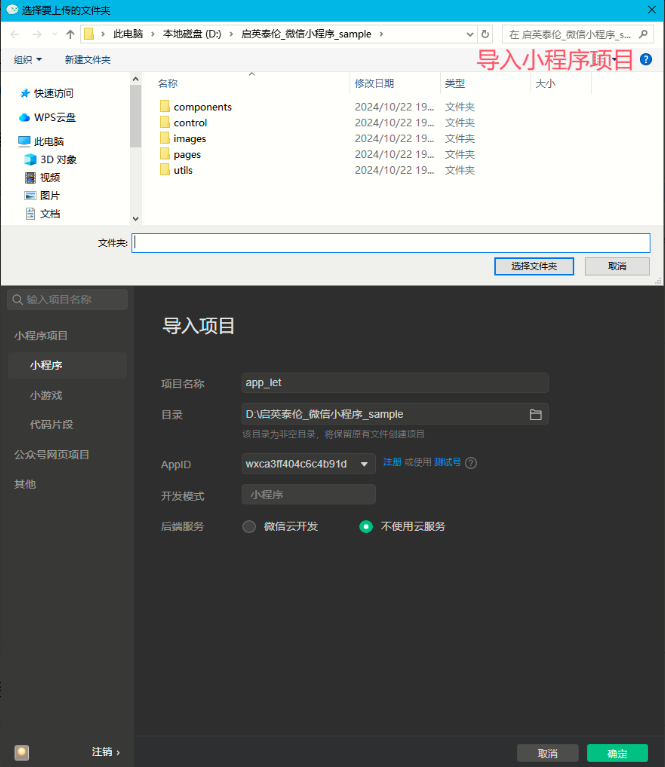
Task: Click the folder browse icon in 目录 field
Action: click(535, 414)
